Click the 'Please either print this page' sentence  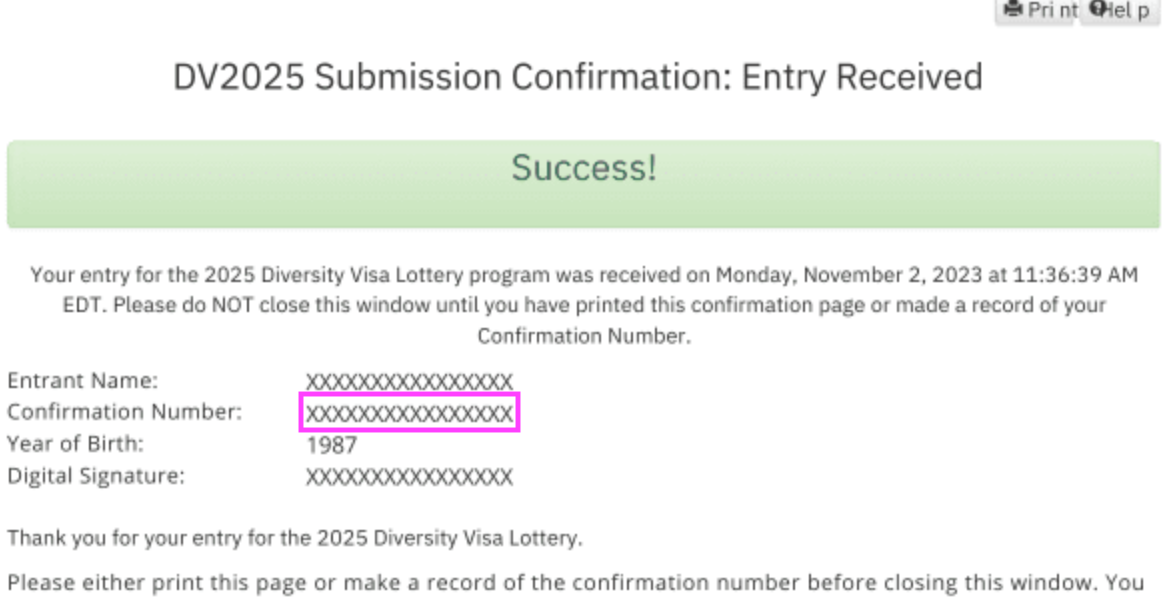[x=576, y=583]
